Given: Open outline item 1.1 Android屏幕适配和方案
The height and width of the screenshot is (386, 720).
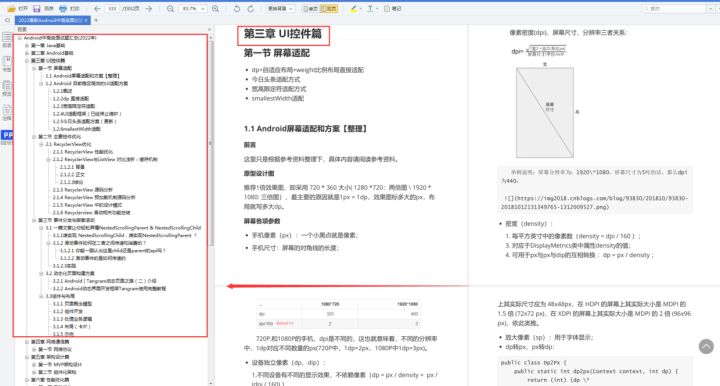Looking at the screenshot, I should pos(83,76).
